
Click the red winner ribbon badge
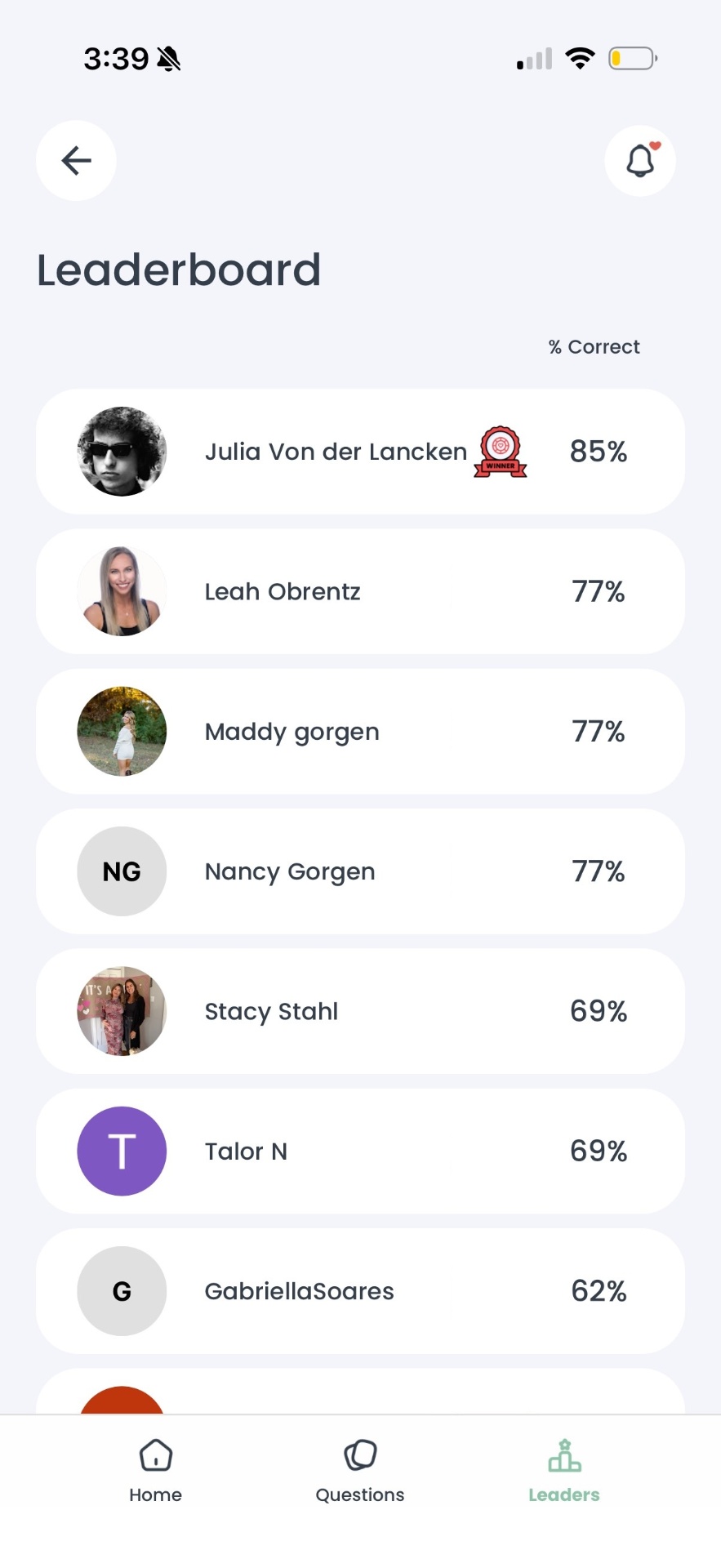point(501,452)
